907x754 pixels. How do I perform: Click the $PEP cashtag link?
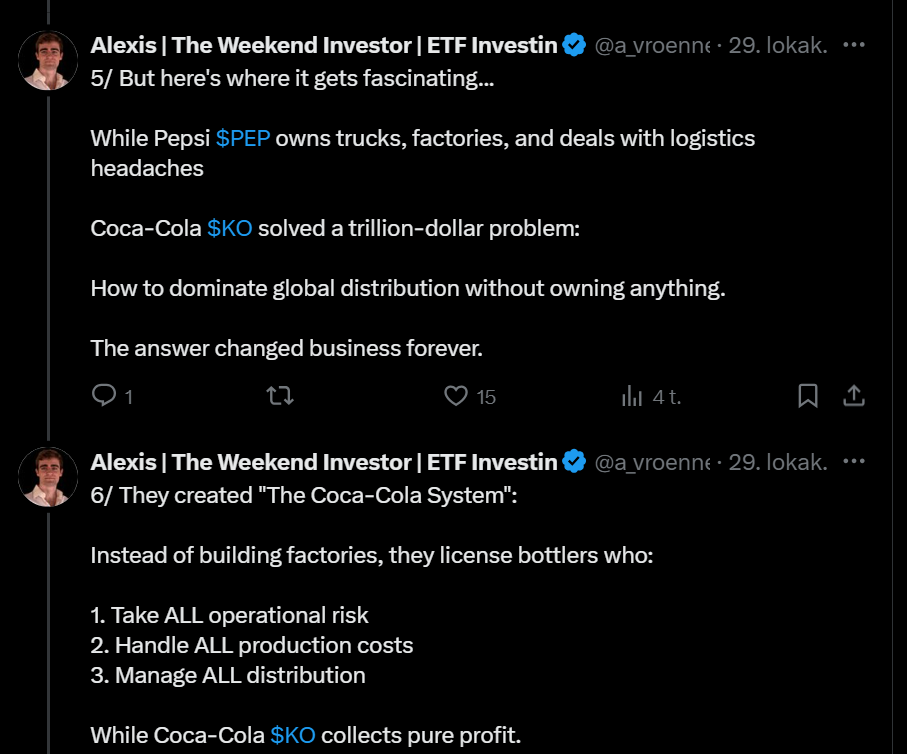click(x=243, y=138)
